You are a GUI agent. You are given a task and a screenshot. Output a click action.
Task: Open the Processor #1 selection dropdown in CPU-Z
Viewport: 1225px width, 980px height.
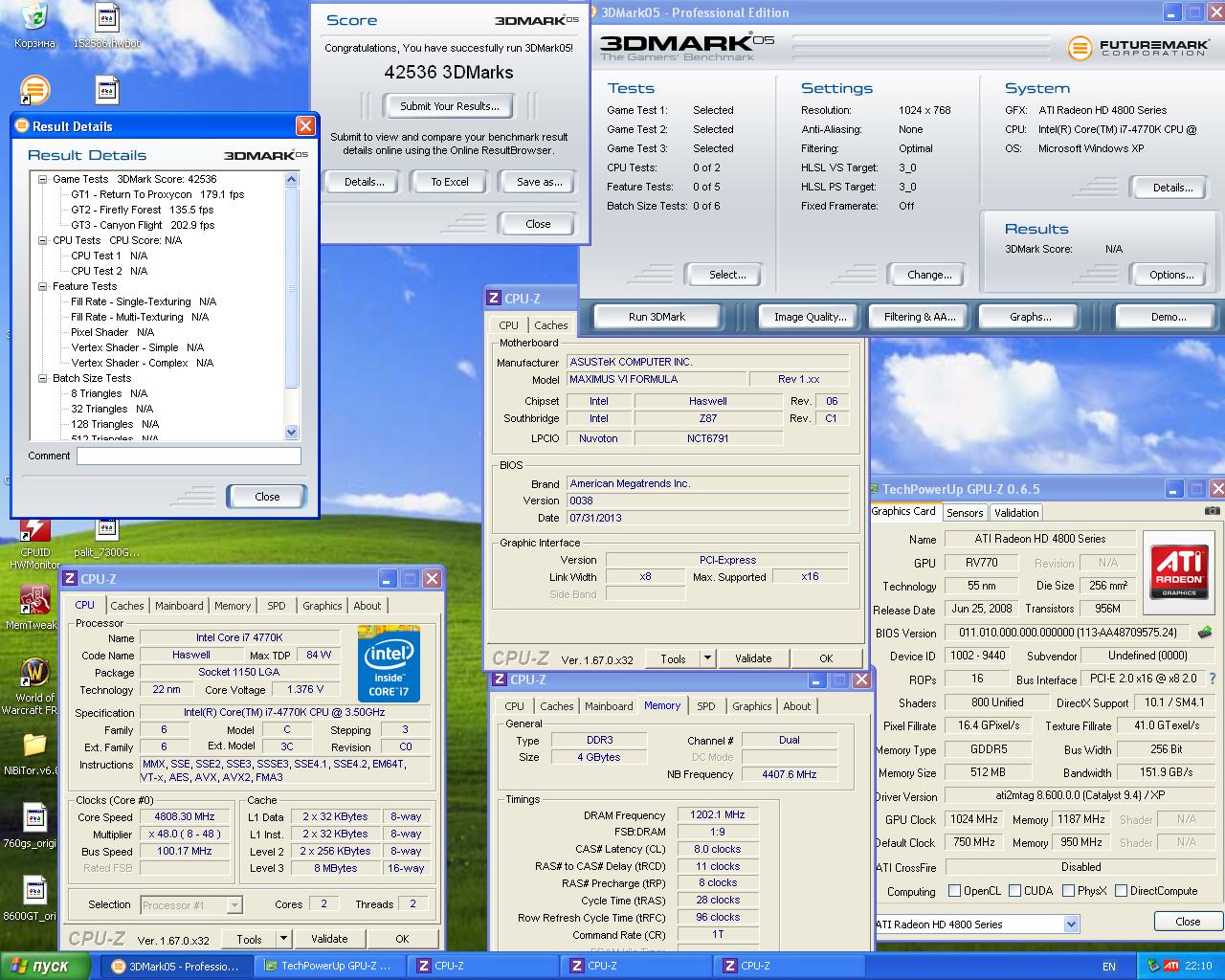click(234, 904)
